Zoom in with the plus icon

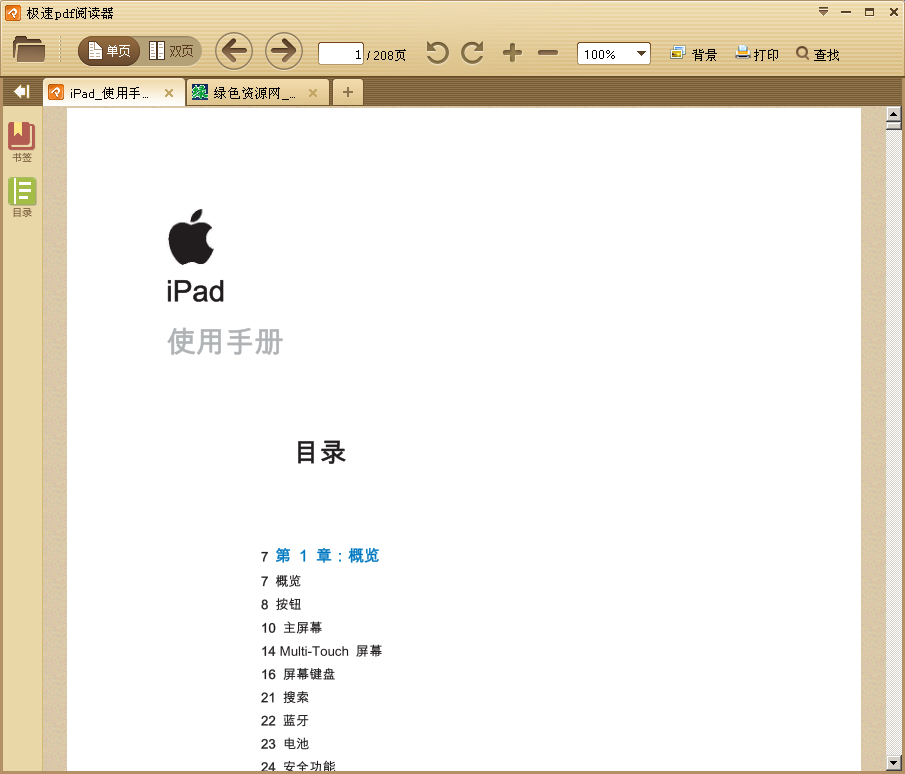512,53
